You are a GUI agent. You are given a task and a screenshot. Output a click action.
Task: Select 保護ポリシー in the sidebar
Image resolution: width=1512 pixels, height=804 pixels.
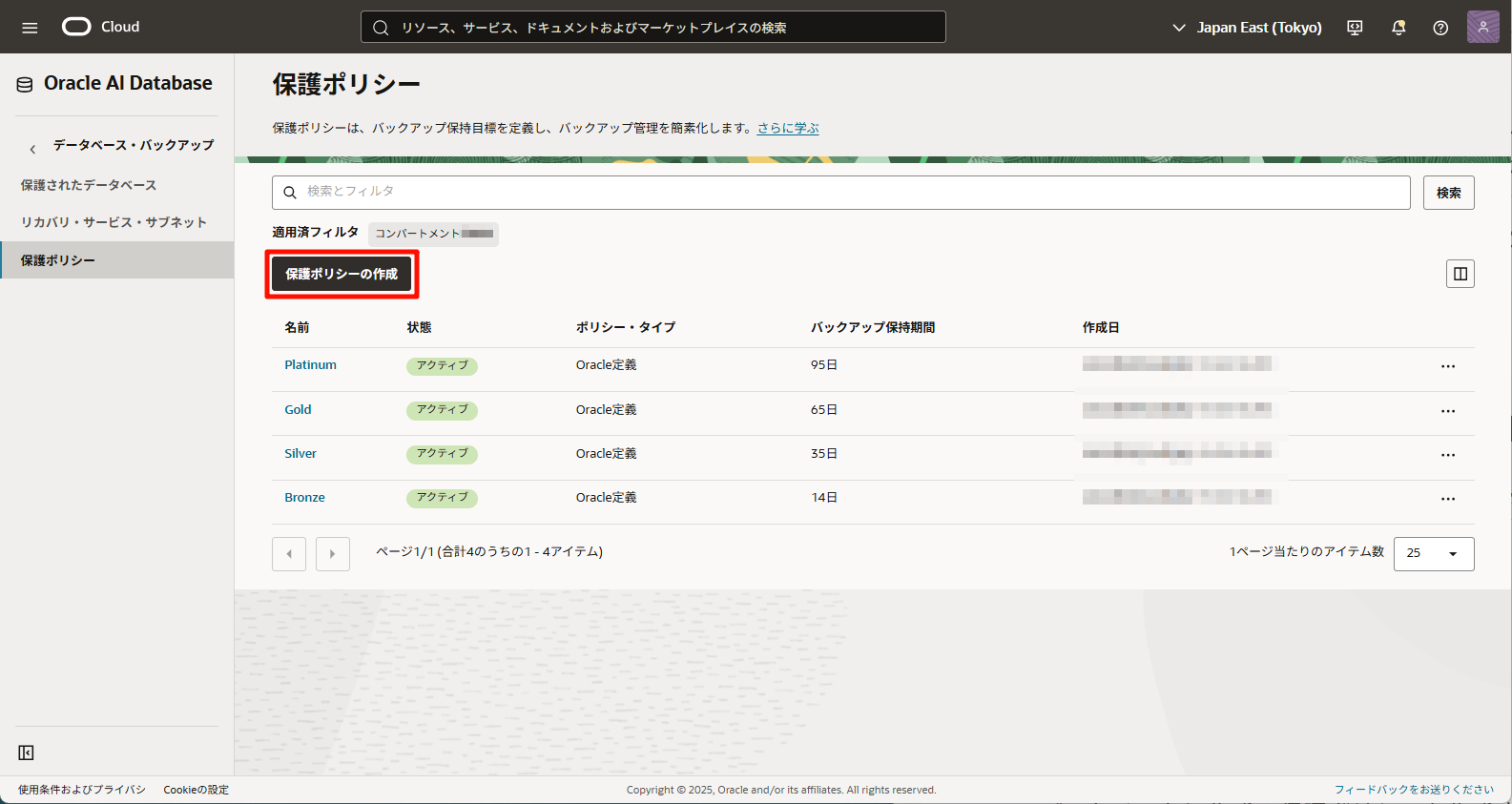117,259
